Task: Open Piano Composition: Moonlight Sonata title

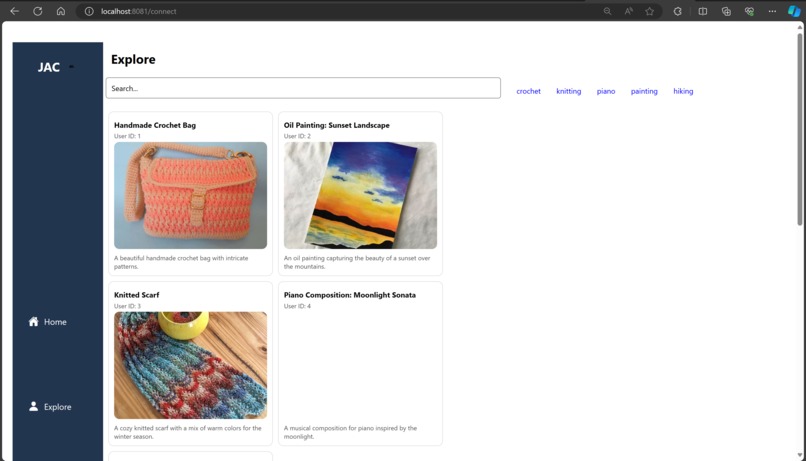Action: (350, 294)
